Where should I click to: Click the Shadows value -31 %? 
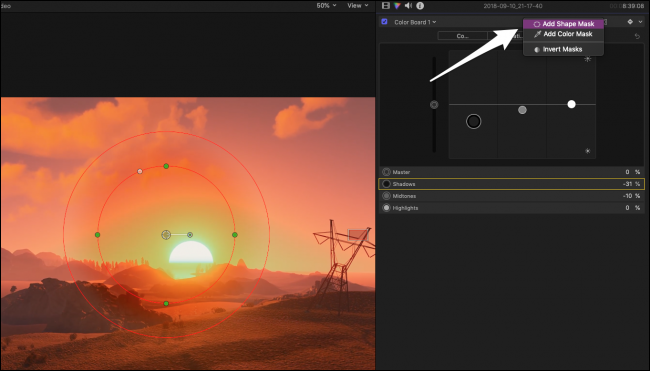click(631, 184)
